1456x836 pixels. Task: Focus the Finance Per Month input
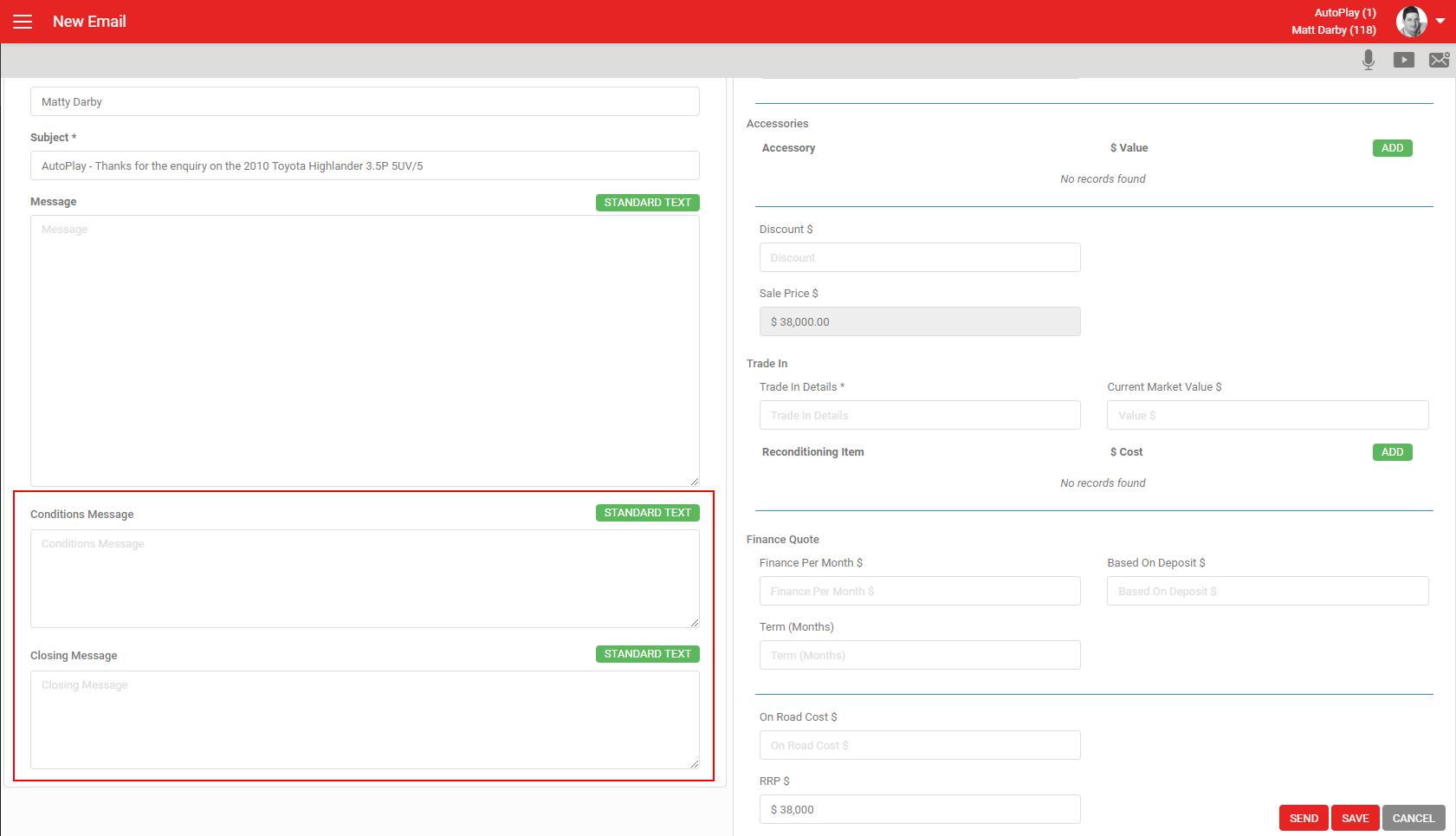tap(920, 591)
